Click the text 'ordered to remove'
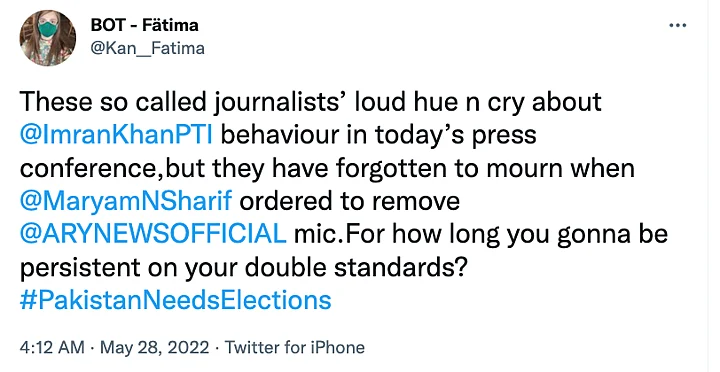 click(349, 201)
